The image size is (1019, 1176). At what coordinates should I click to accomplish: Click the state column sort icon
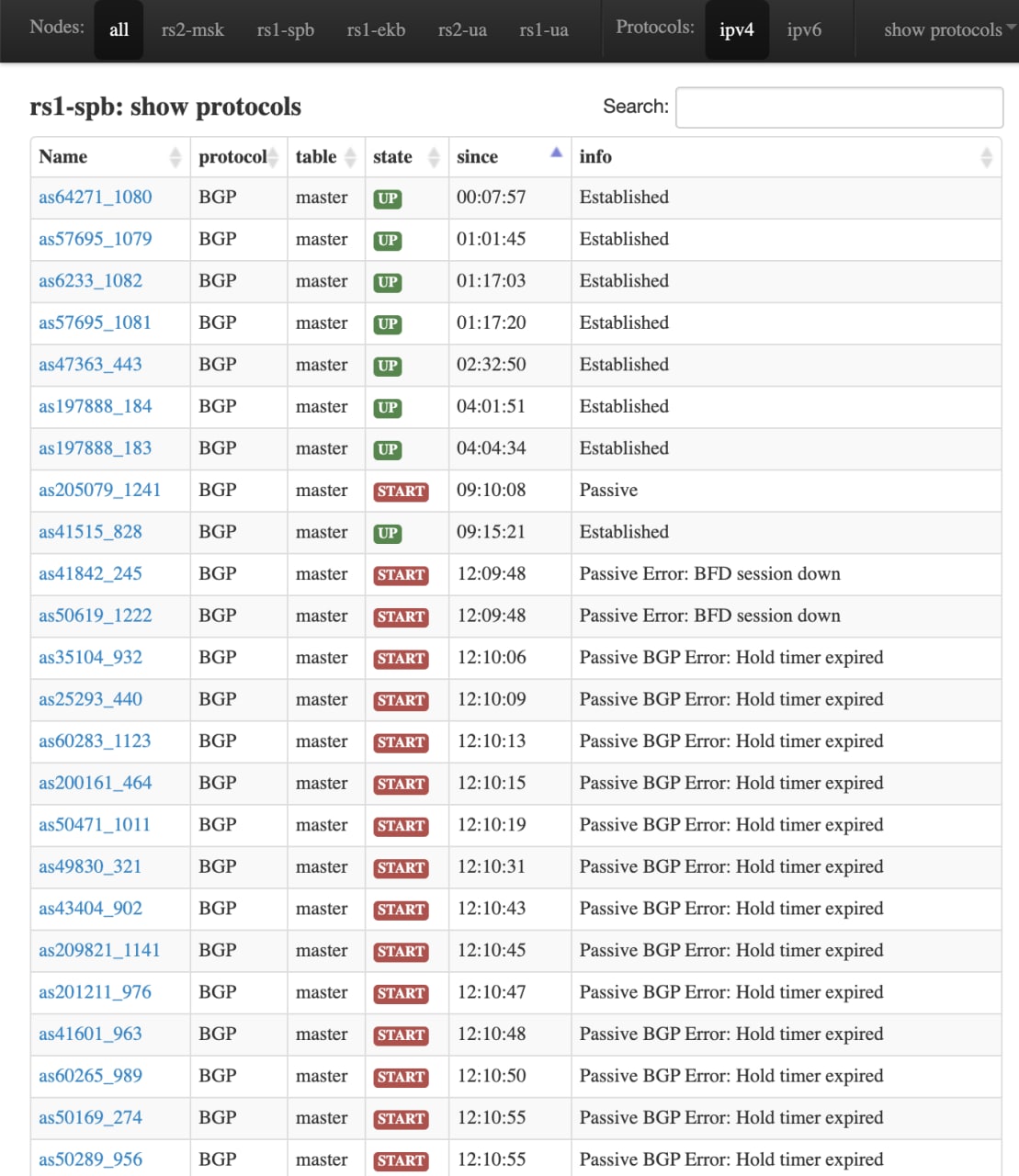coord(434,157)
